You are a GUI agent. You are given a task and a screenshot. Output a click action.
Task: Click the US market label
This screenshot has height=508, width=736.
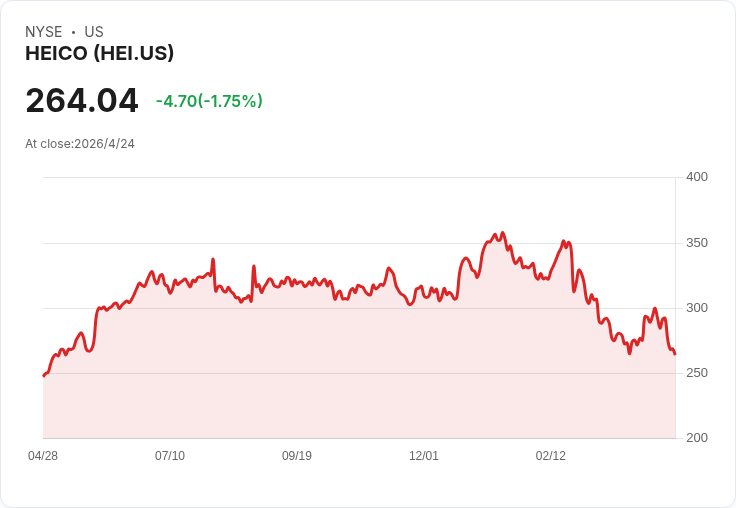94,32
